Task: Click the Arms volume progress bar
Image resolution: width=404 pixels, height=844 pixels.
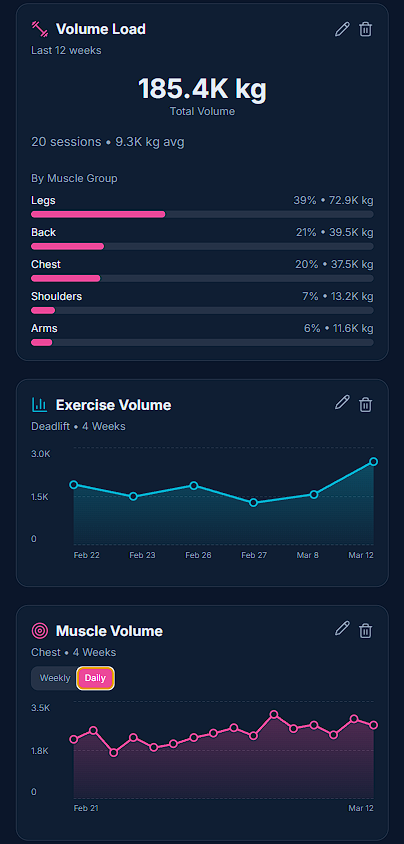Action: click(202, 342)
